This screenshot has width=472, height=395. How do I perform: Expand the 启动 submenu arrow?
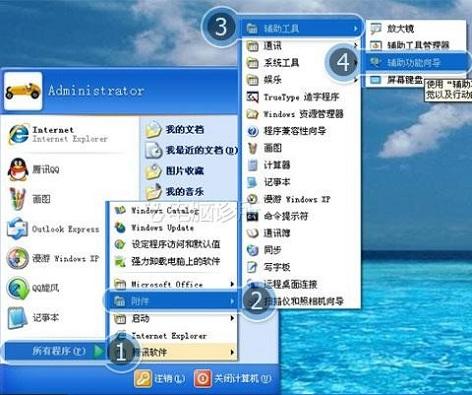tap(232, 319)
